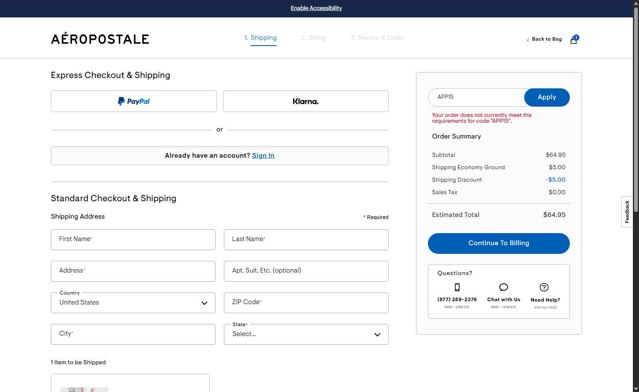Screen dimensions: 639x392
Task: Click the City field
Action: click(x=133, y=334)
